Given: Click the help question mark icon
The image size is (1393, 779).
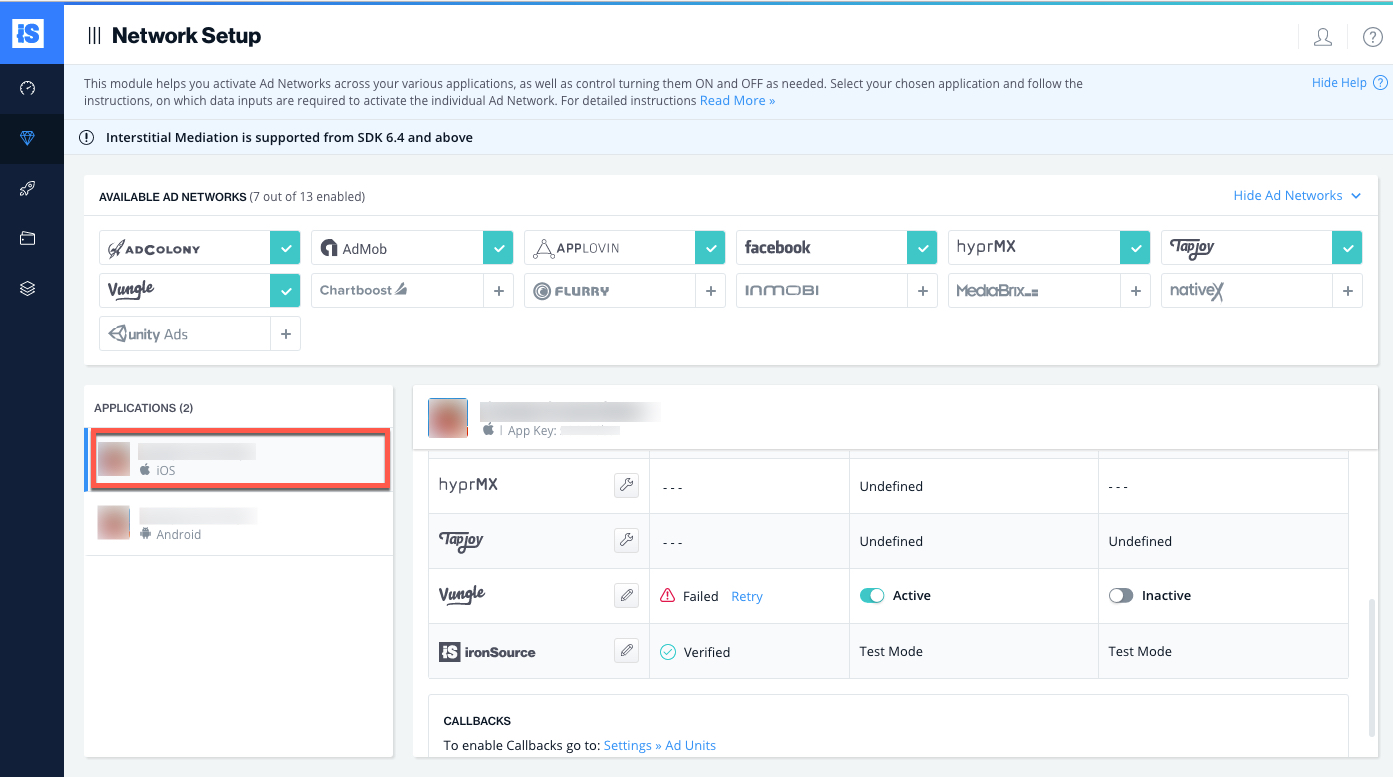Looking at the screenshot, I should [1372, 36].
